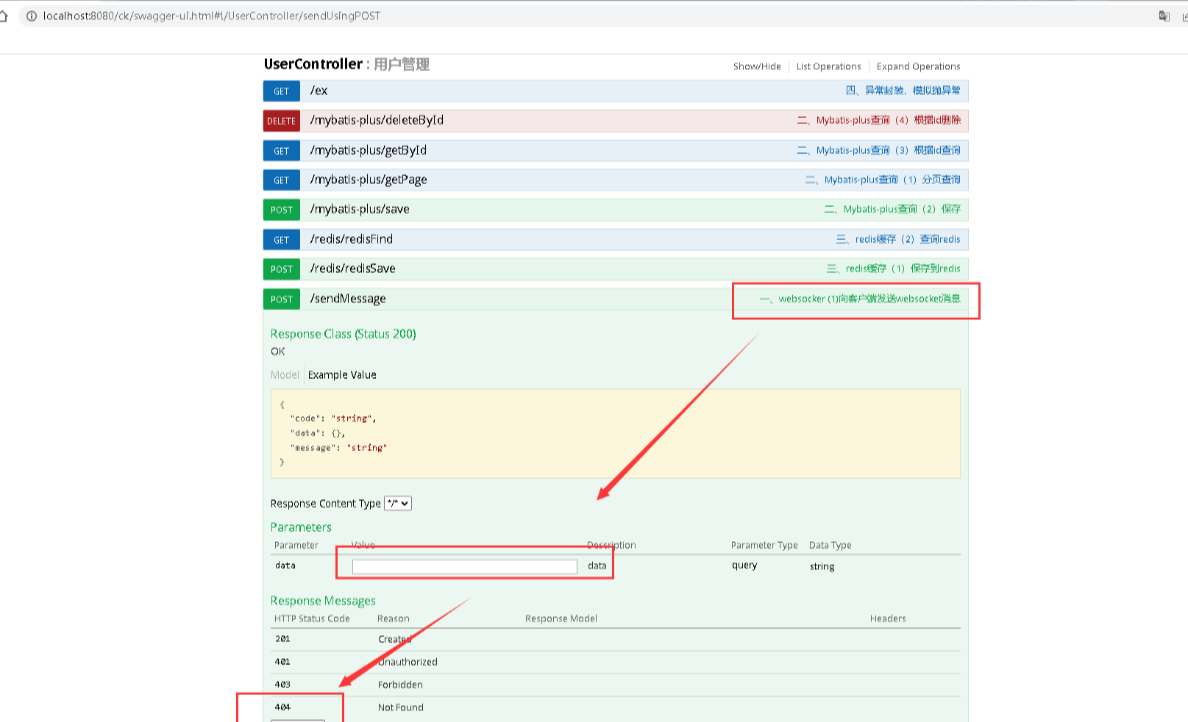Click the deleteById description text on the right
The image size is (1188, 722).
[x=879, y=120]
